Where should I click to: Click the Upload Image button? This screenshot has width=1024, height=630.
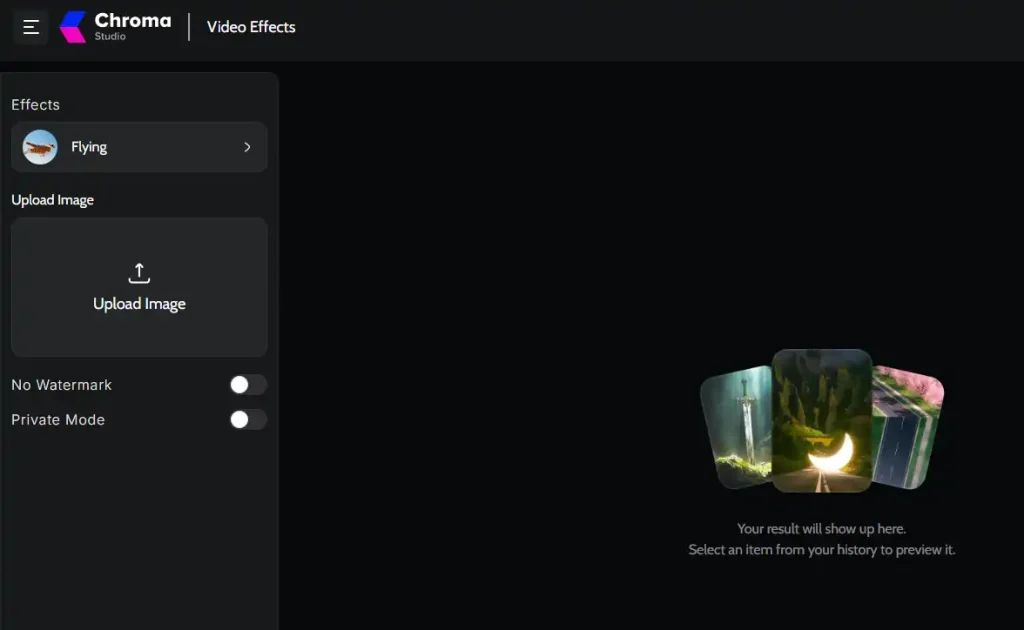(x=138, y=303)
